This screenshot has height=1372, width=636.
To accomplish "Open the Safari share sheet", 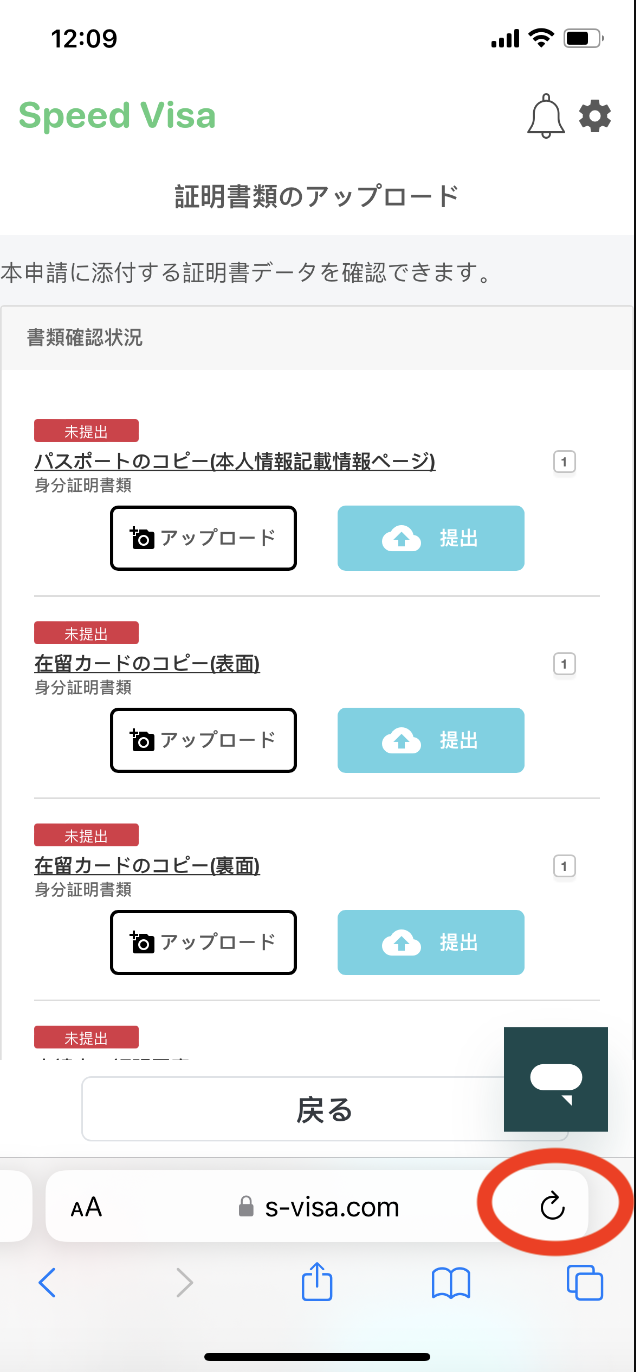I will (x=317, y=1281).
